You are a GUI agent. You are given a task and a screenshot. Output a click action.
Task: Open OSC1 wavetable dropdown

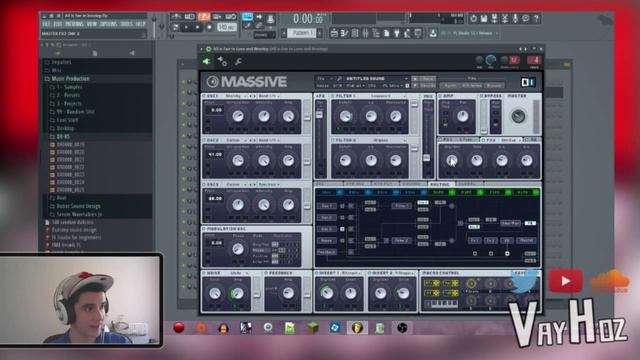[236, 96]
